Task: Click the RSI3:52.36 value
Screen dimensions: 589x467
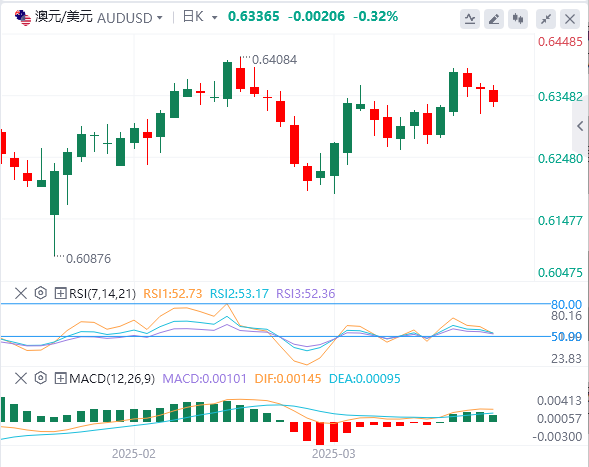Action: click(305, 293)
